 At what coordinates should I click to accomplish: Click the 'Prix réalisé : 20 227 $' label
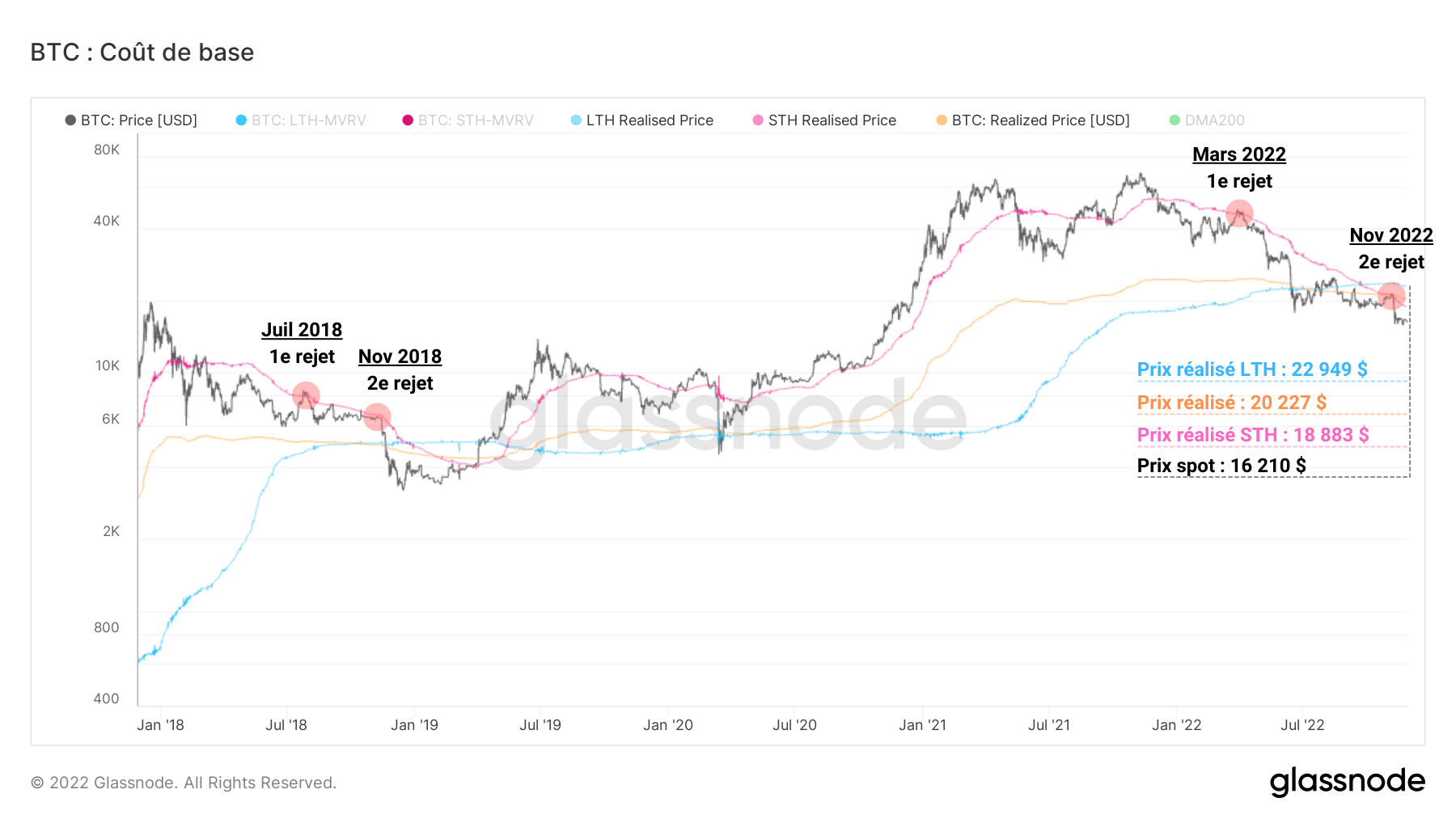[x=1231, y=403]
